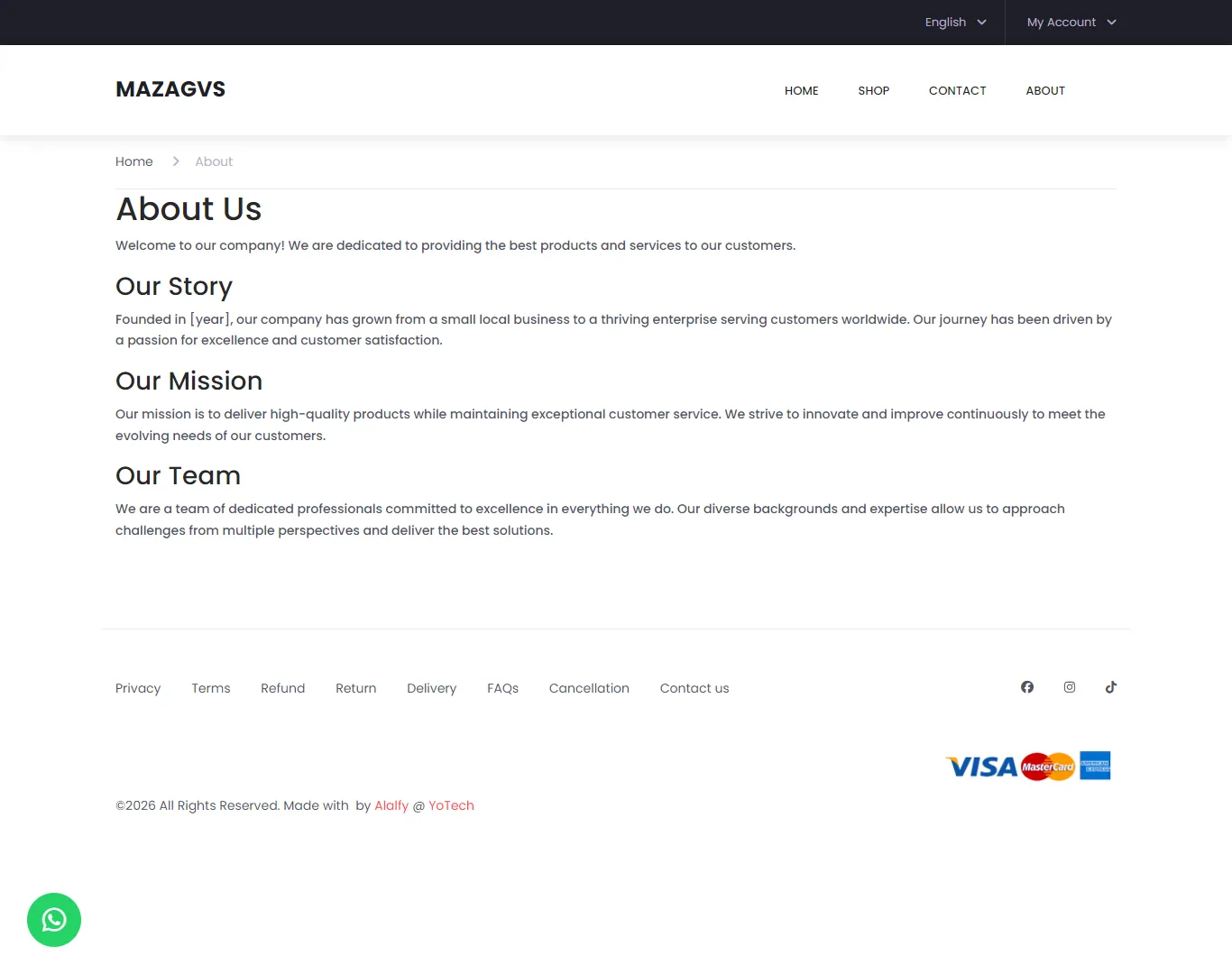Image resolution: width=1232 pixels, height=974 pixels.
Task: Click the Home breadcrumb link
Action: click(x=134, y=161)
